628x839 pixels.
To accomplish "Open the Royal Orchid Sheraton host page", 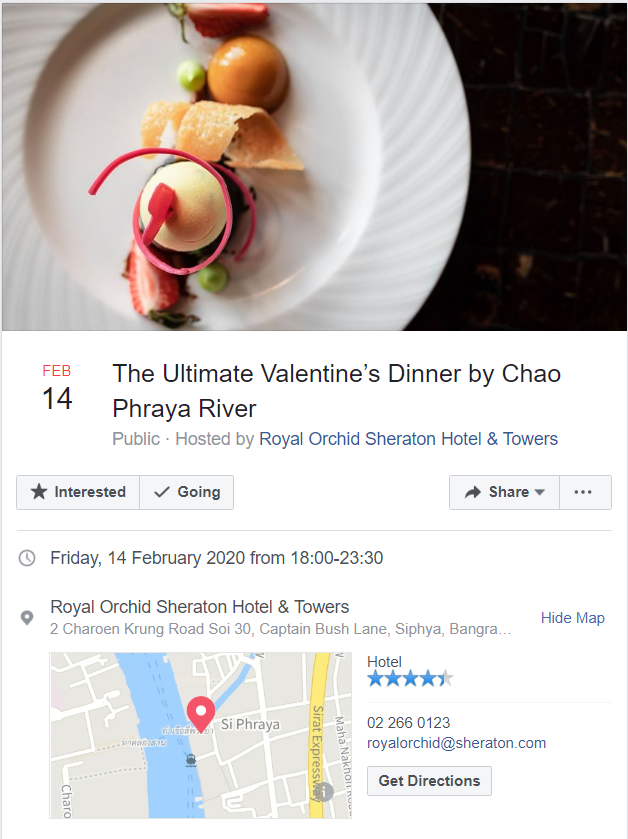I will (408, 439).
